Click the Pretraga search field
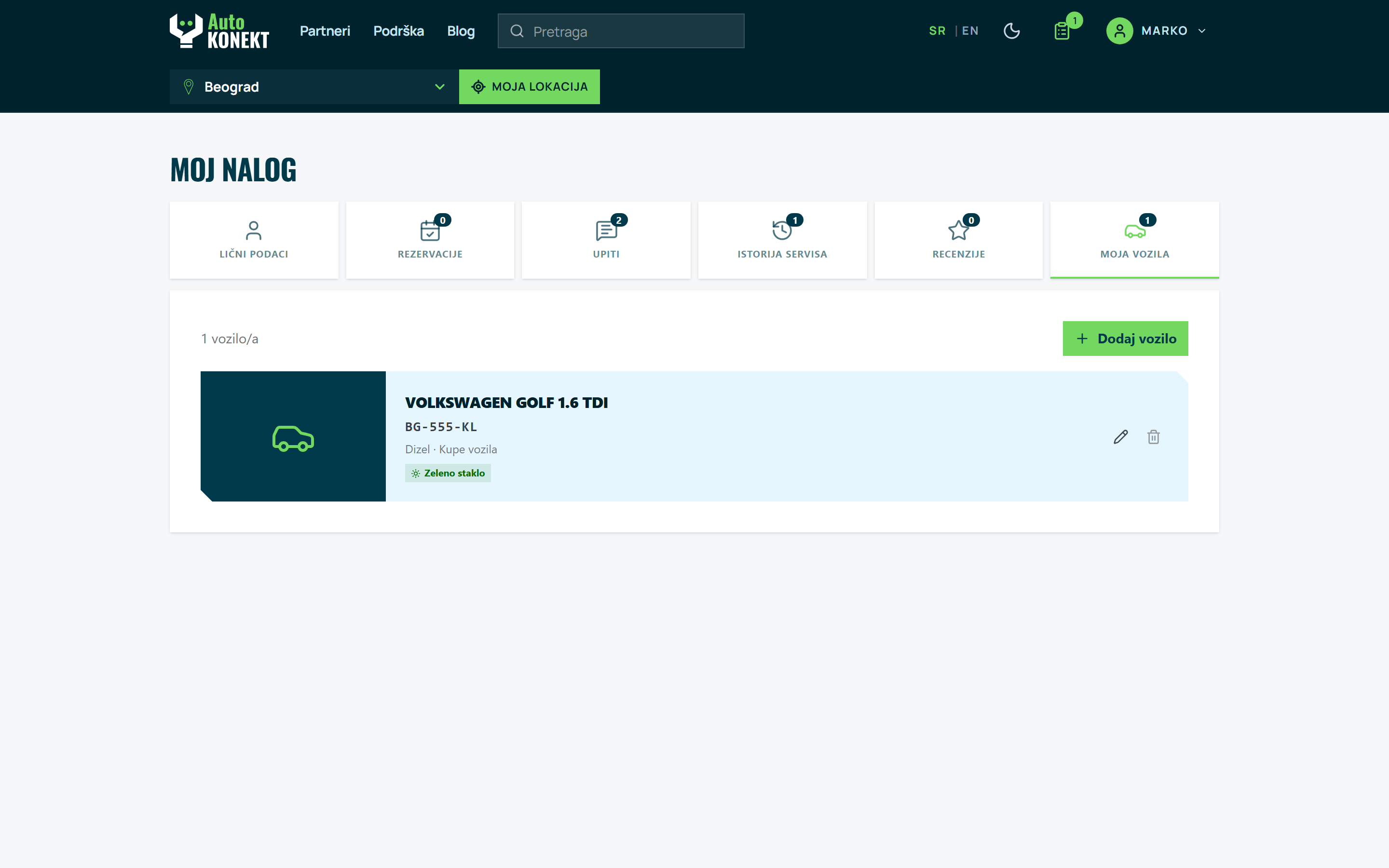 [x=621, y=31]
